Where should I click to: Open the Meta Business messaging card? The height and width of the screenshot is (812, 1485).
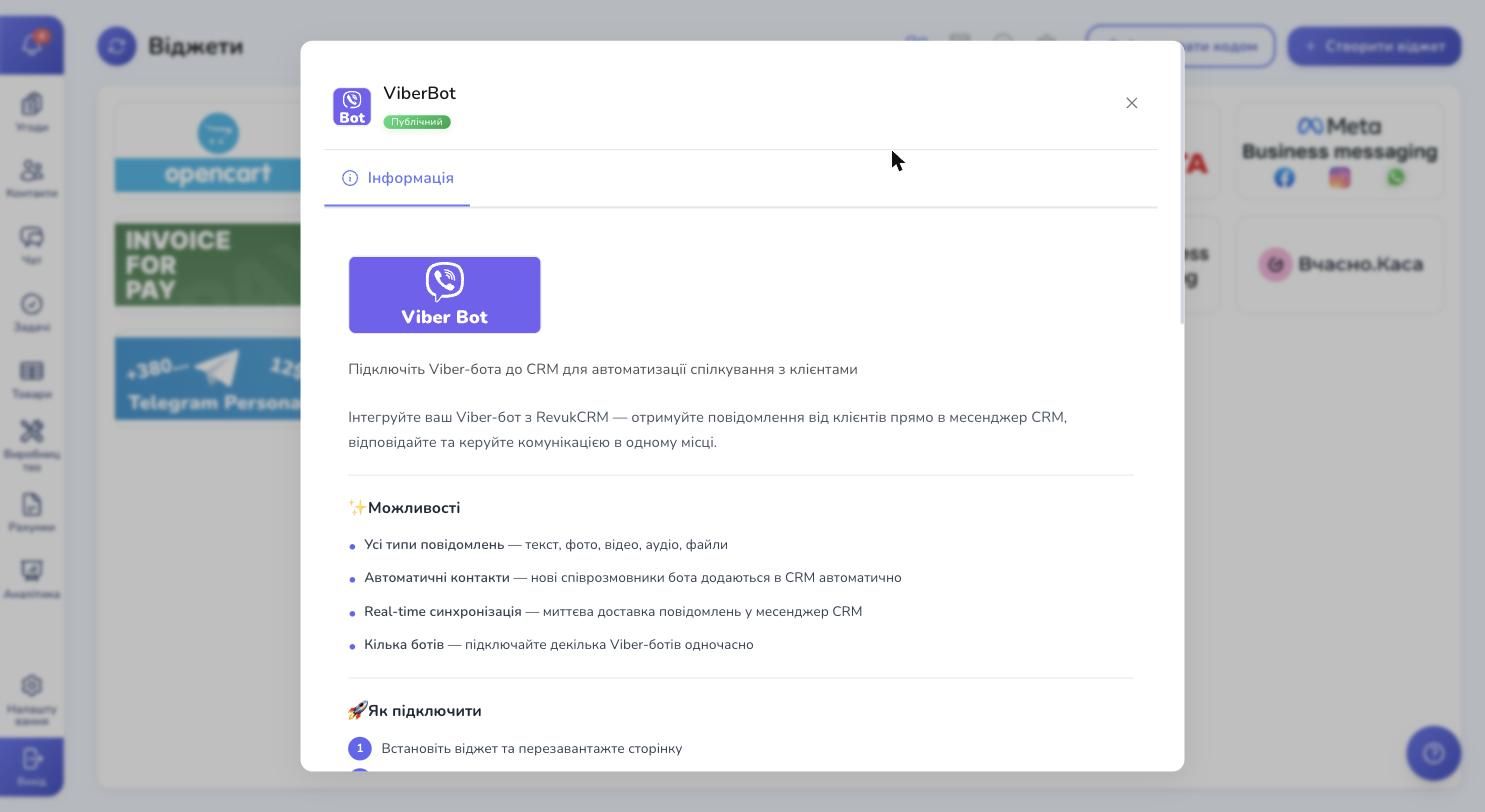(x=1340, y=150)
